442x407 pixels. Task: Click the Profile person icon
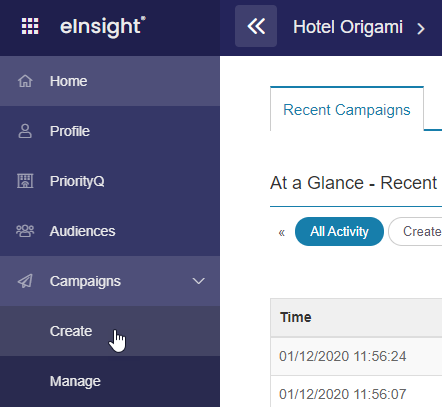pos(25,131)
